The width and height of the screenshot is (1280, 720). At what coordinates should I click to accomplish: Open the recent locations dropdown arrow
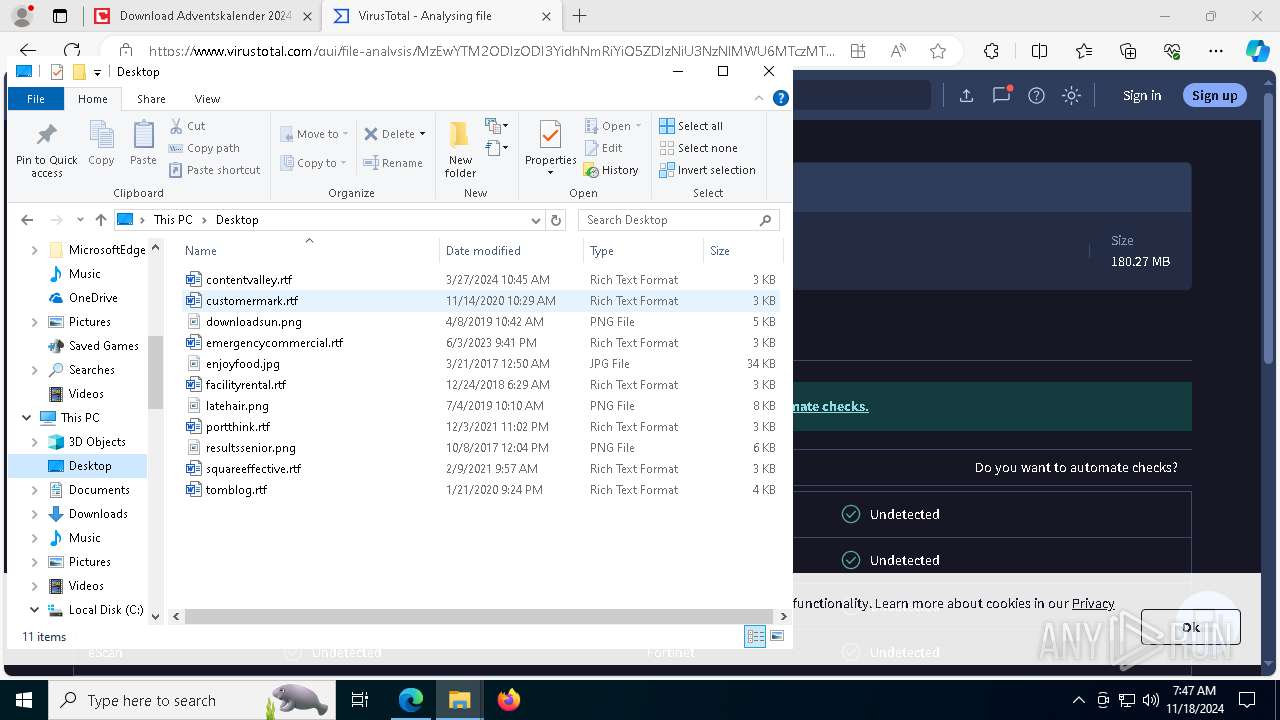click(80, 220)
